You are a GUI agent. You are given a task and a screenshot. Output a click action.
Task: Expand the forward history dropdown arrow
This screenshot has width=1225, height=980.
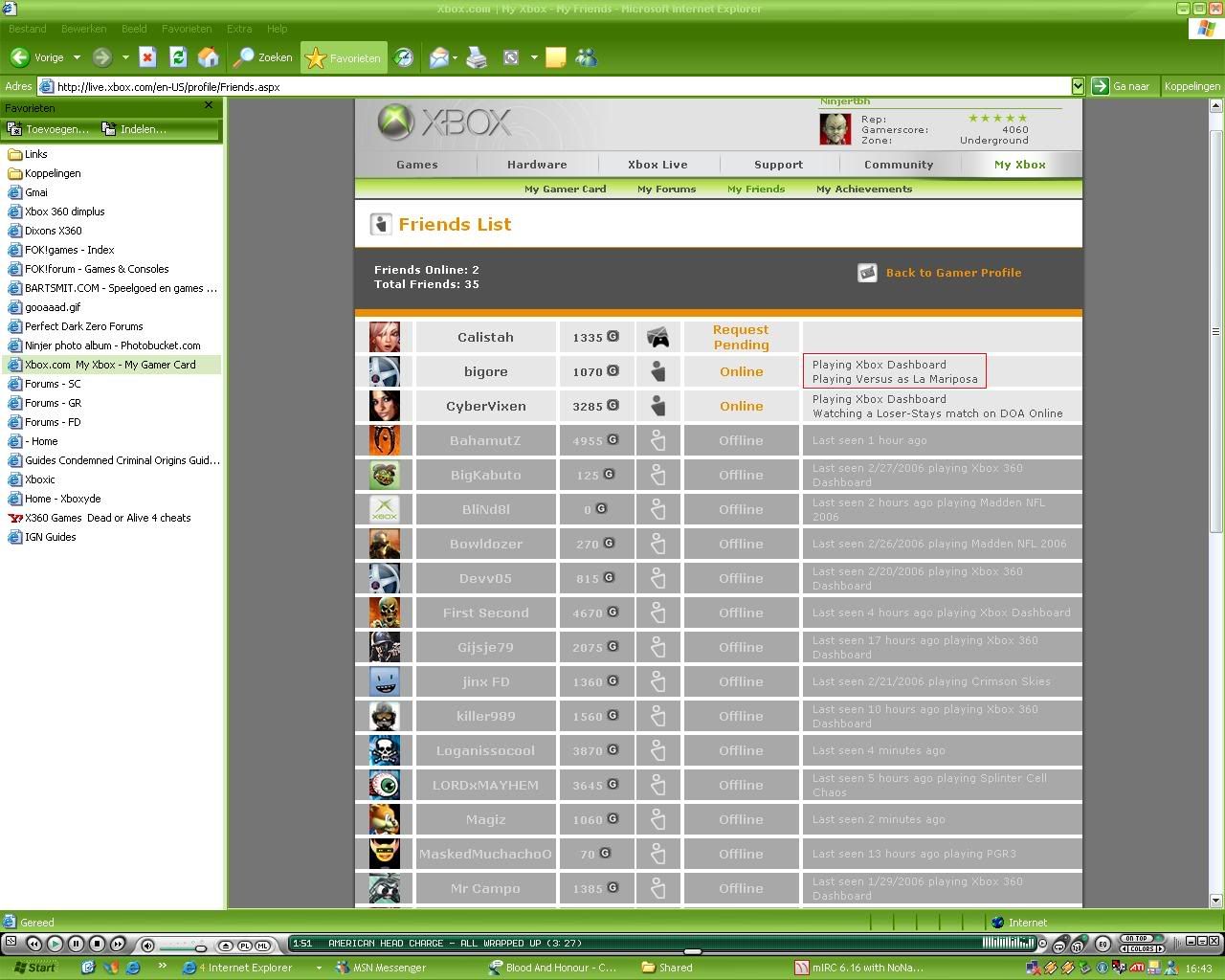[124, 57]
